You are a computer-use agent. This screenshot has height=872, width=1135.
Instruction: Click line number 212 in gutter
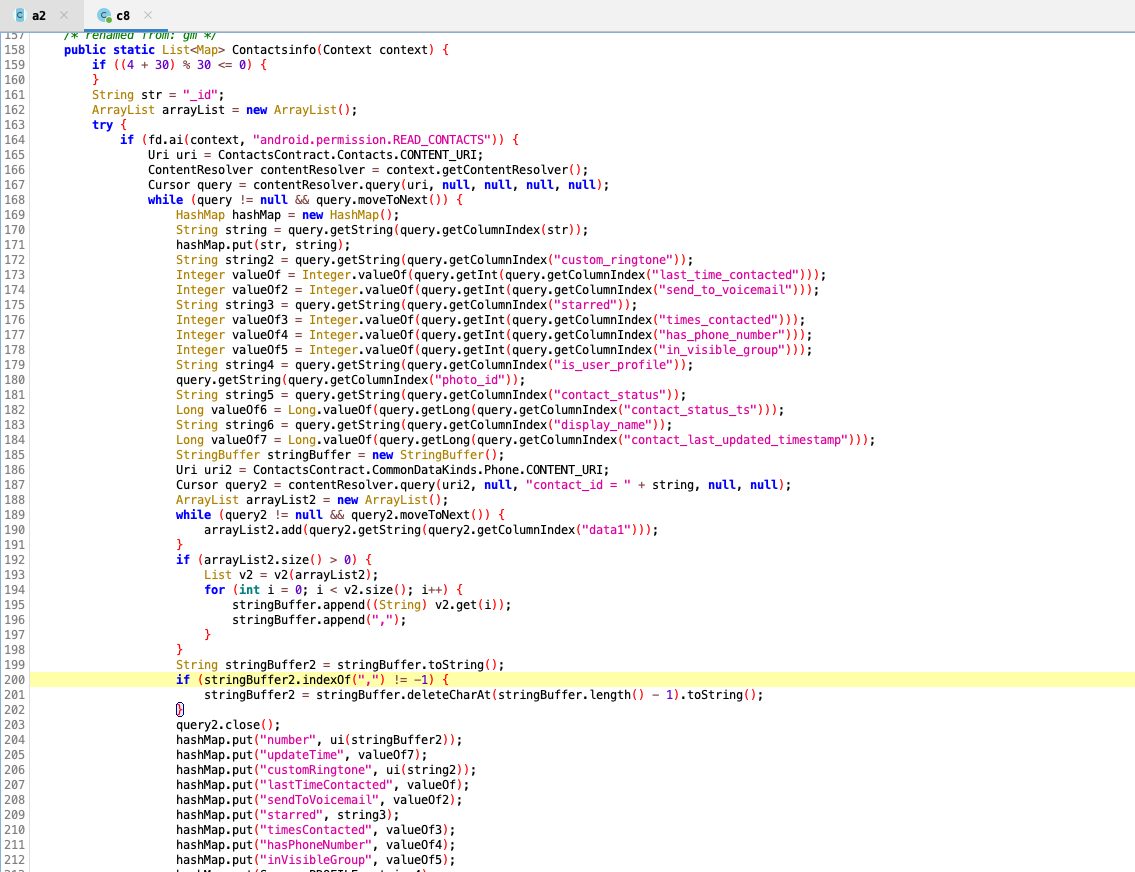click(x=14, y=860)
